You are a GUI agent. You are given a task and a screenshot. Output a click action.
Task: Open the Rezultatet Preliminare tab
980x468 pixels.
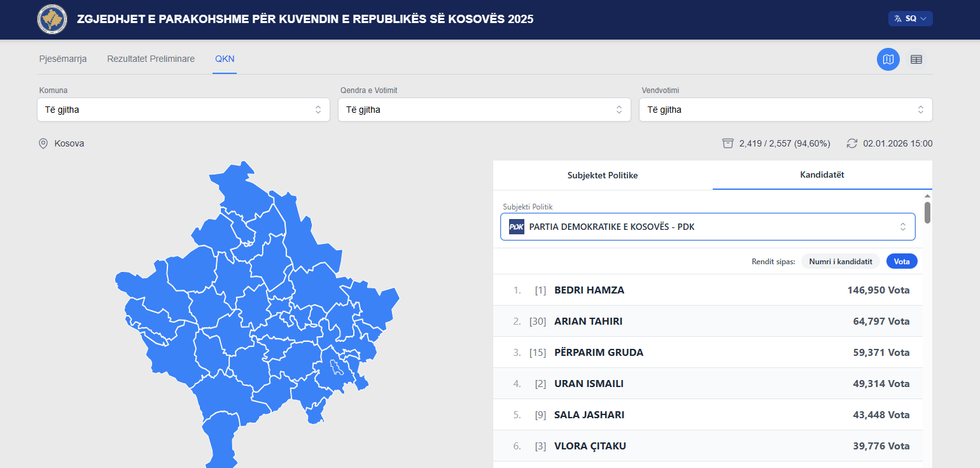[151, 59]
